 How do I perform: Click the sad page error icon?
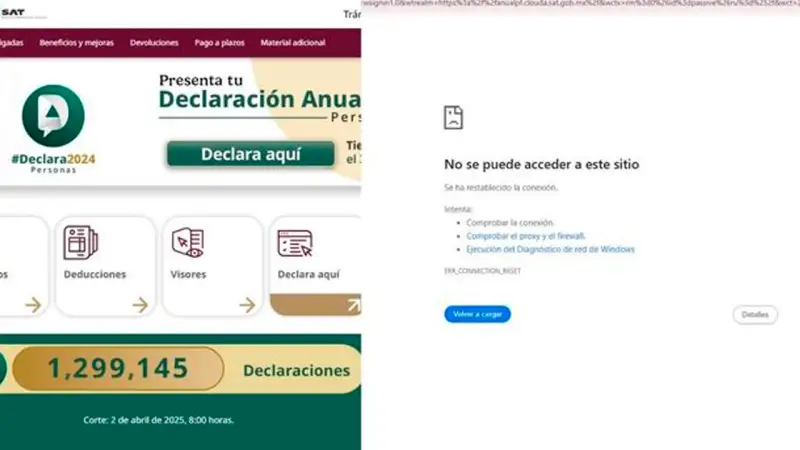pyautogui.click(x=453, y=117)
